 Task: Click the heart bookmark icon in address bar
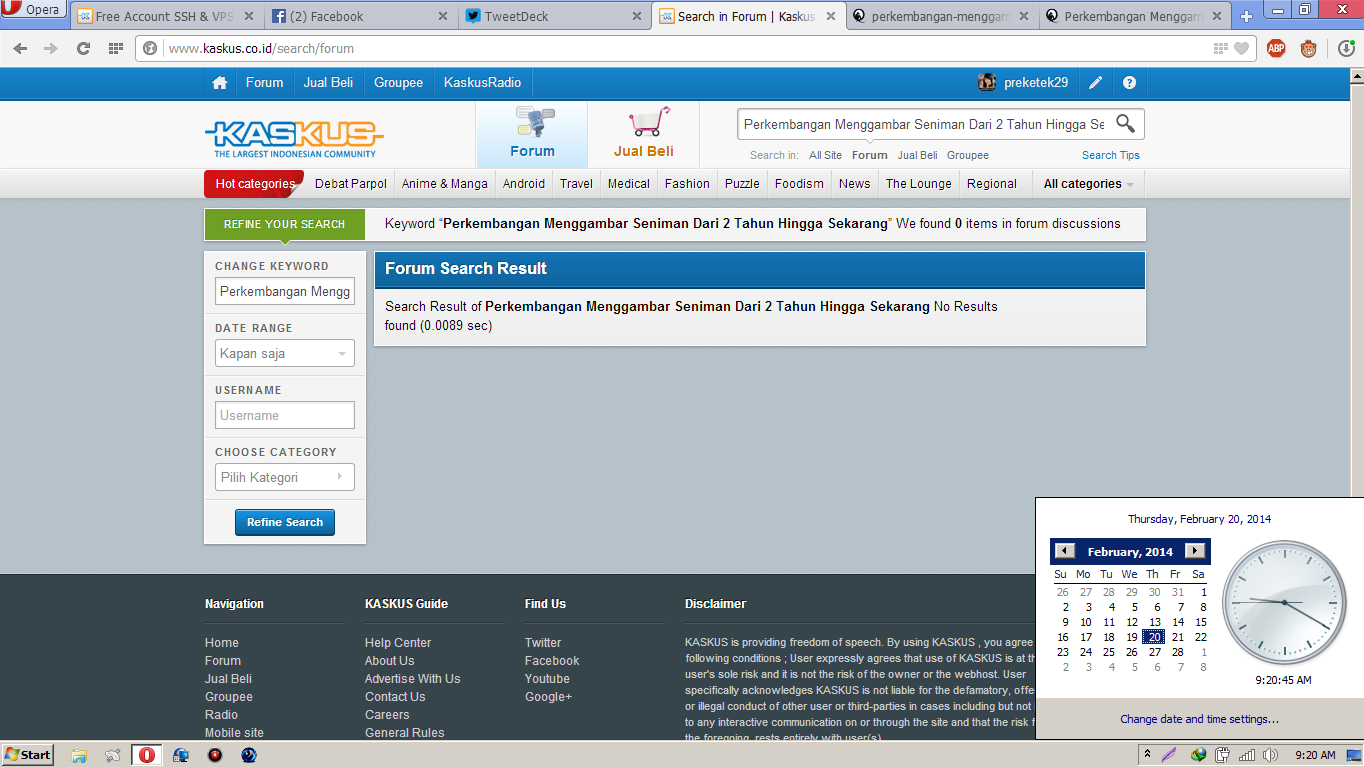point(1241,48)
